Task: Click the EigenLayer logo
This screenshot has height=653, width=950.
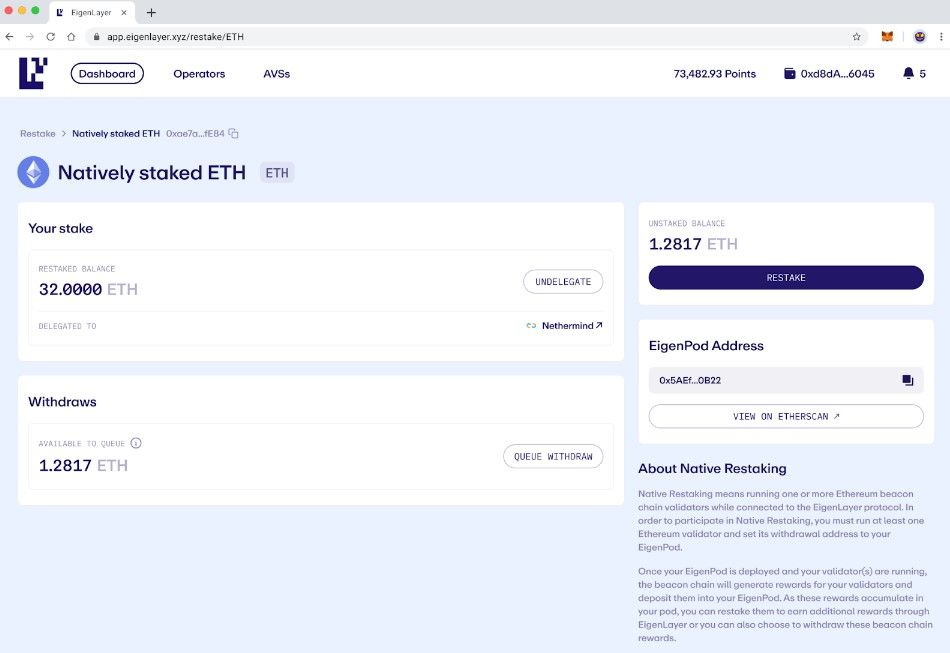Action: point(33,73)
